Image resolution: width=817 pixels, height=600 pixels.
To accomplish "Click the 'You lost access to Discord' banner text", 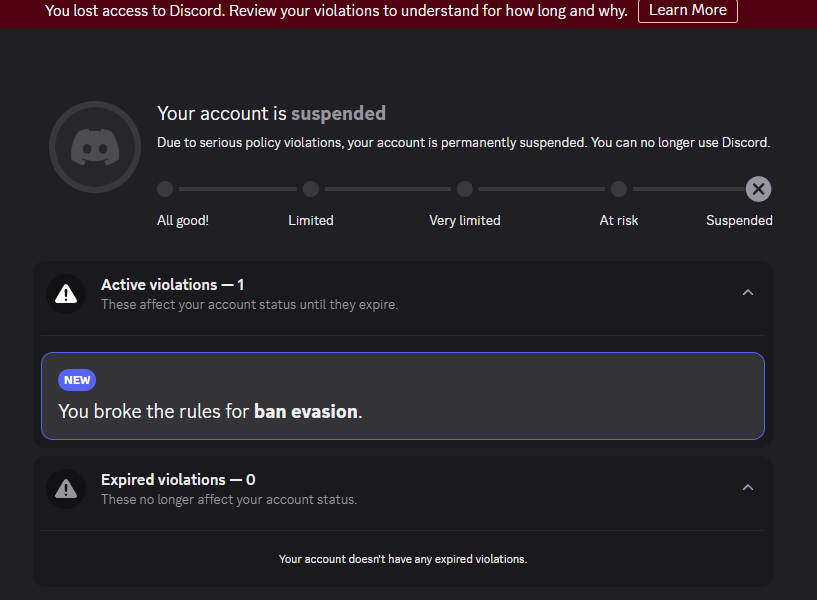I will coord(336,10).
